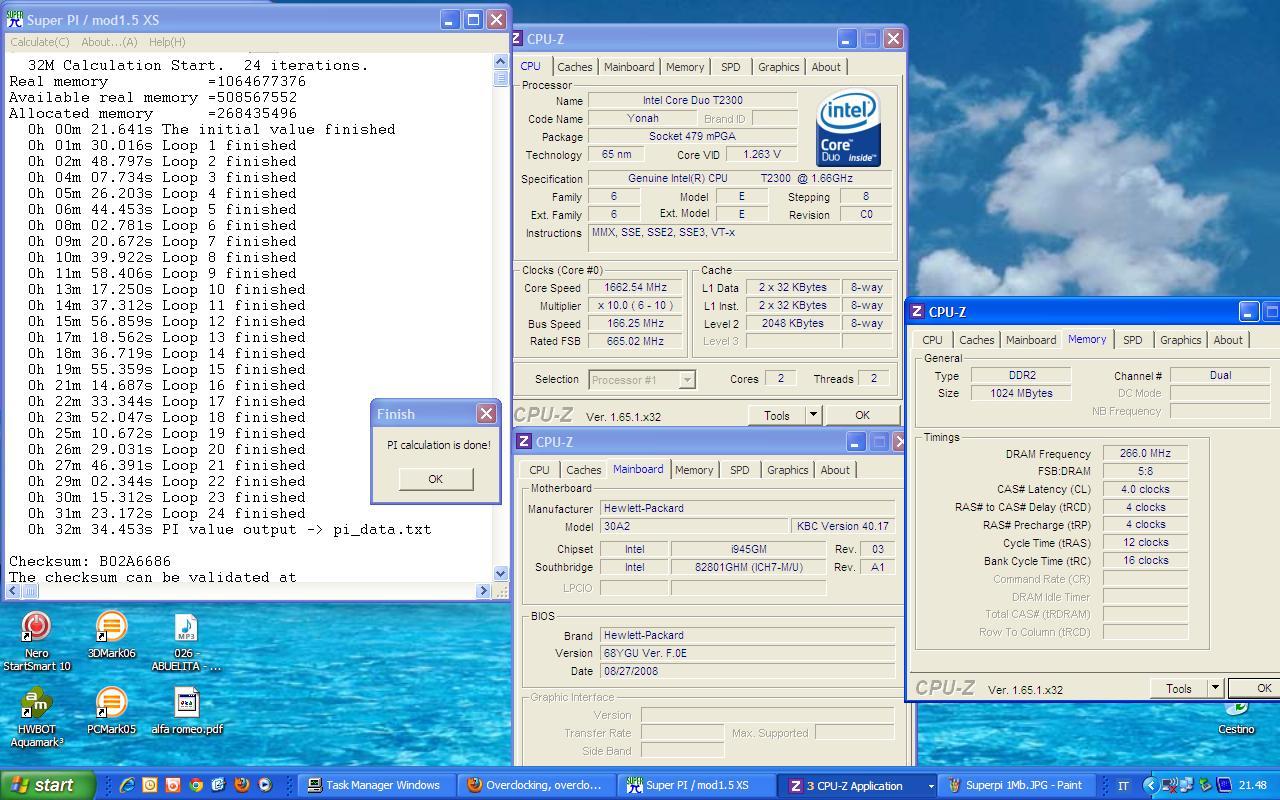Click the network computers tray icon

point(1186,785)
